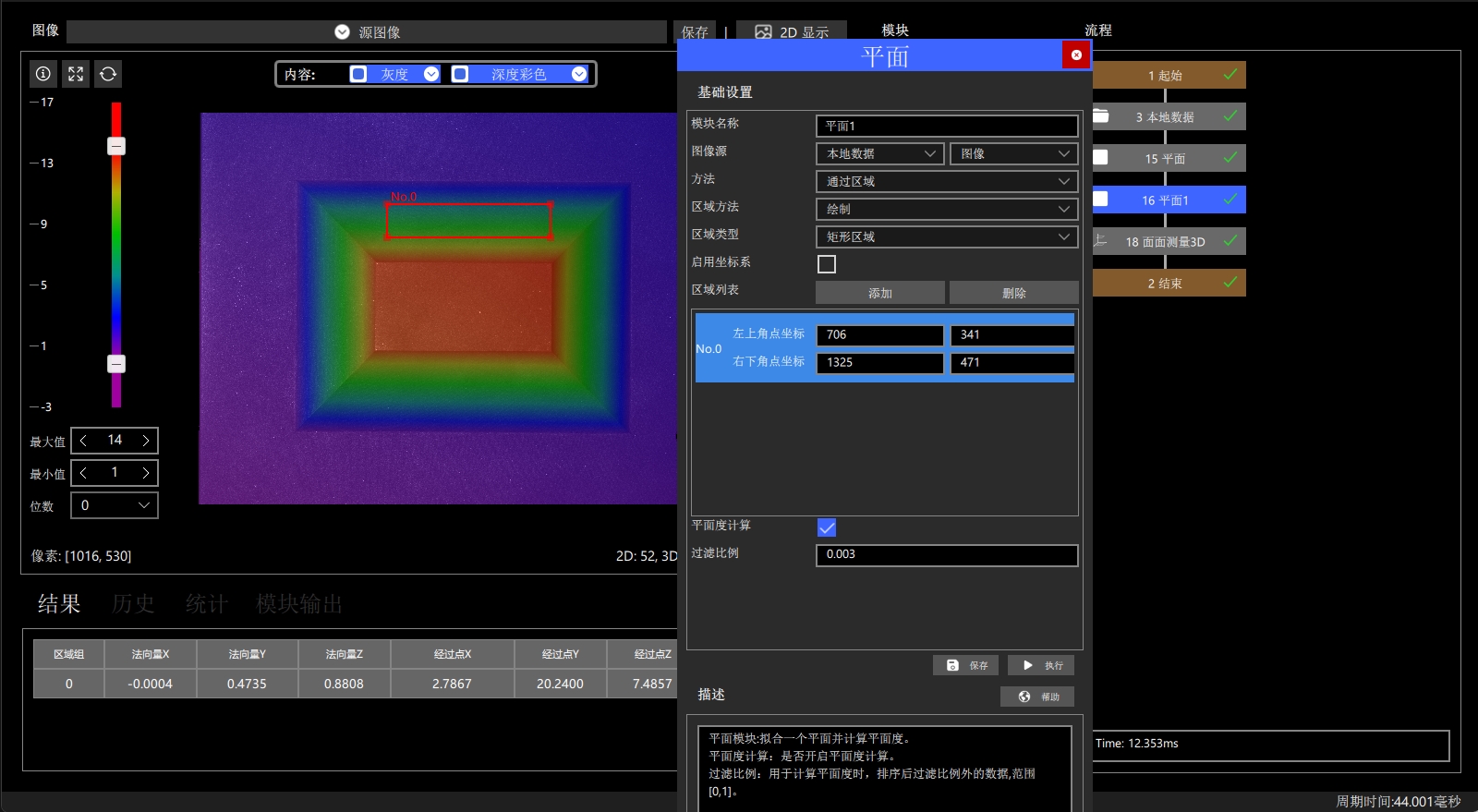The height and width of the screenshot is (812, 1478).
Task: Click the 法向量Y value 0.4735
Action: click(247, 684)
